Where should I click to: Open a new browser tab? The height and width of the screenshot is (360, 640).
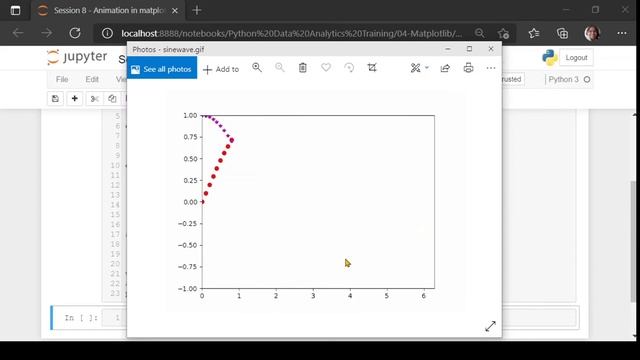[x=197, y=11]
